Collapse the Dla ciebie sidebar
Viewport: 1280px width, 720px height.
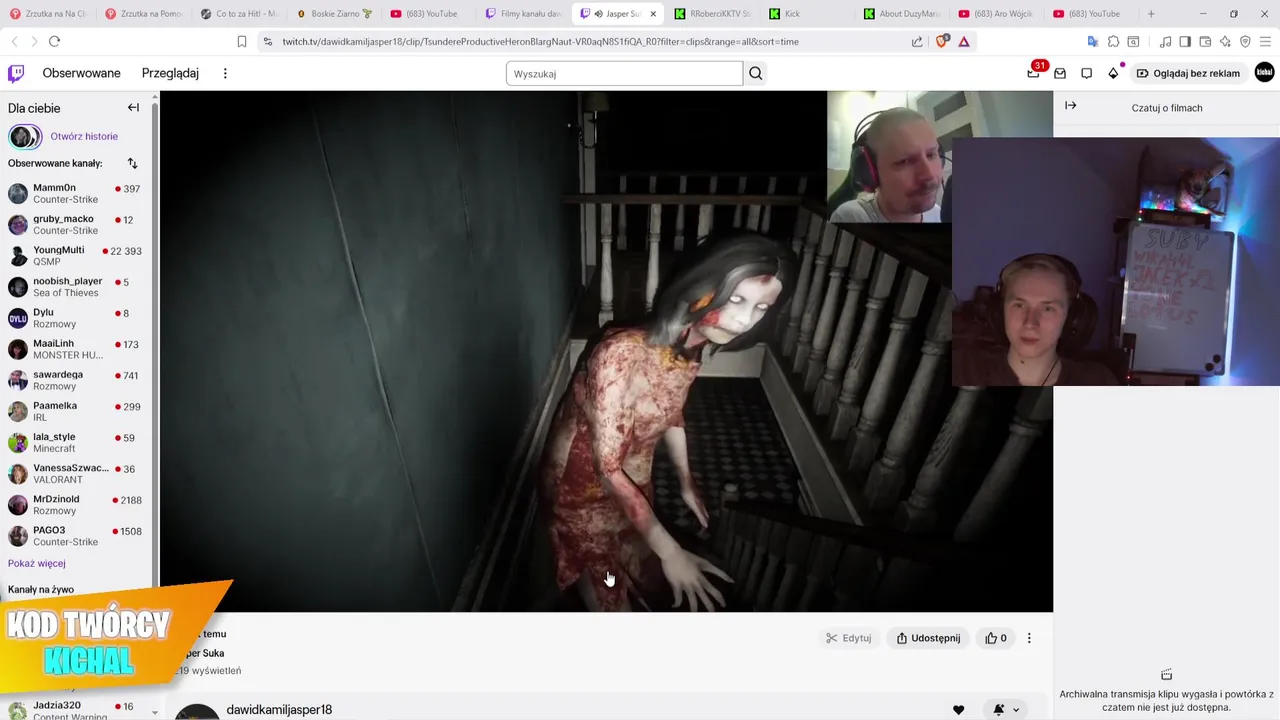click(133, 108)
